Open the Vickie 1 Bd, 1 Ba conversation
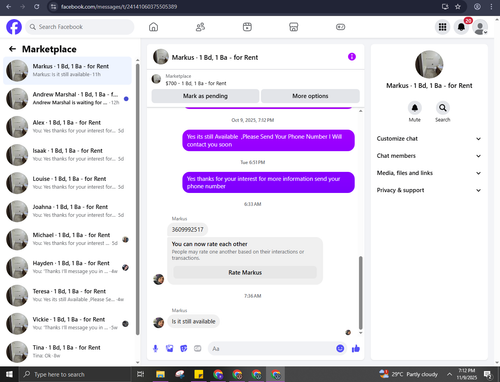 pyautogui.click(x=67, y=323)
